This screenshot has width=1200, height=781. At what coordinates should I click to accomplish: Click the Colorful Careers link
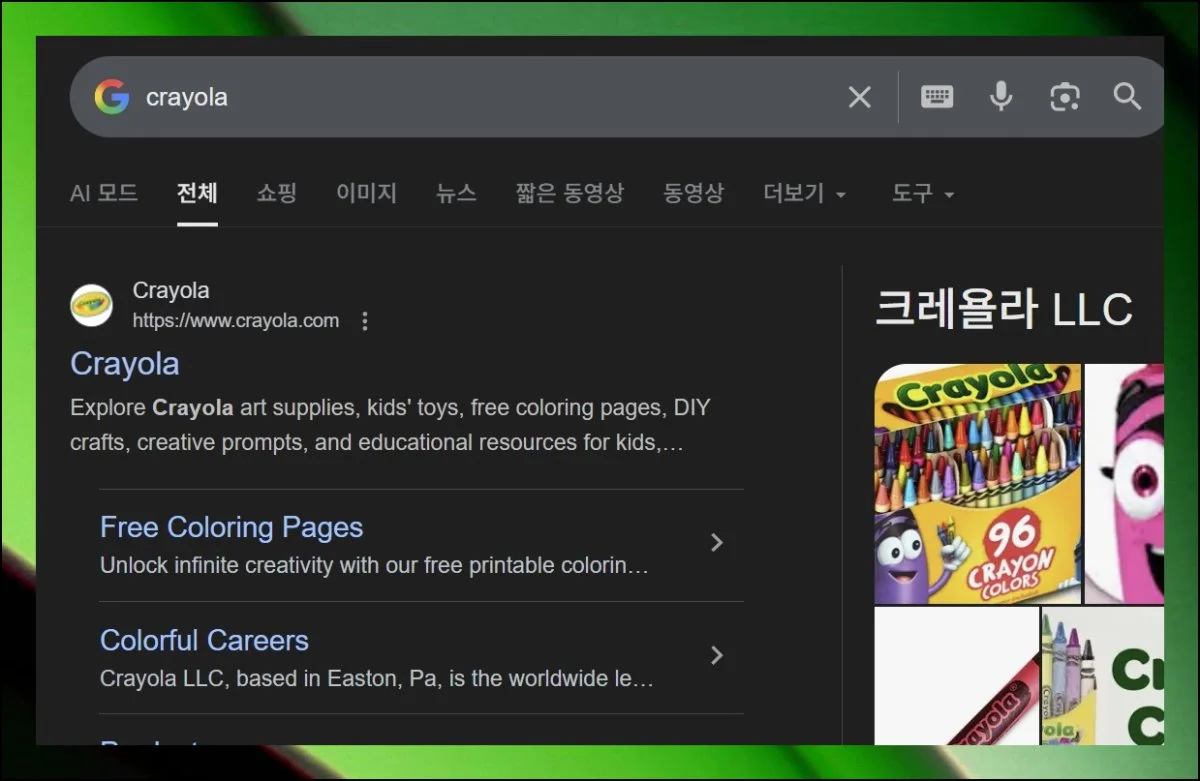pos(204,640)
